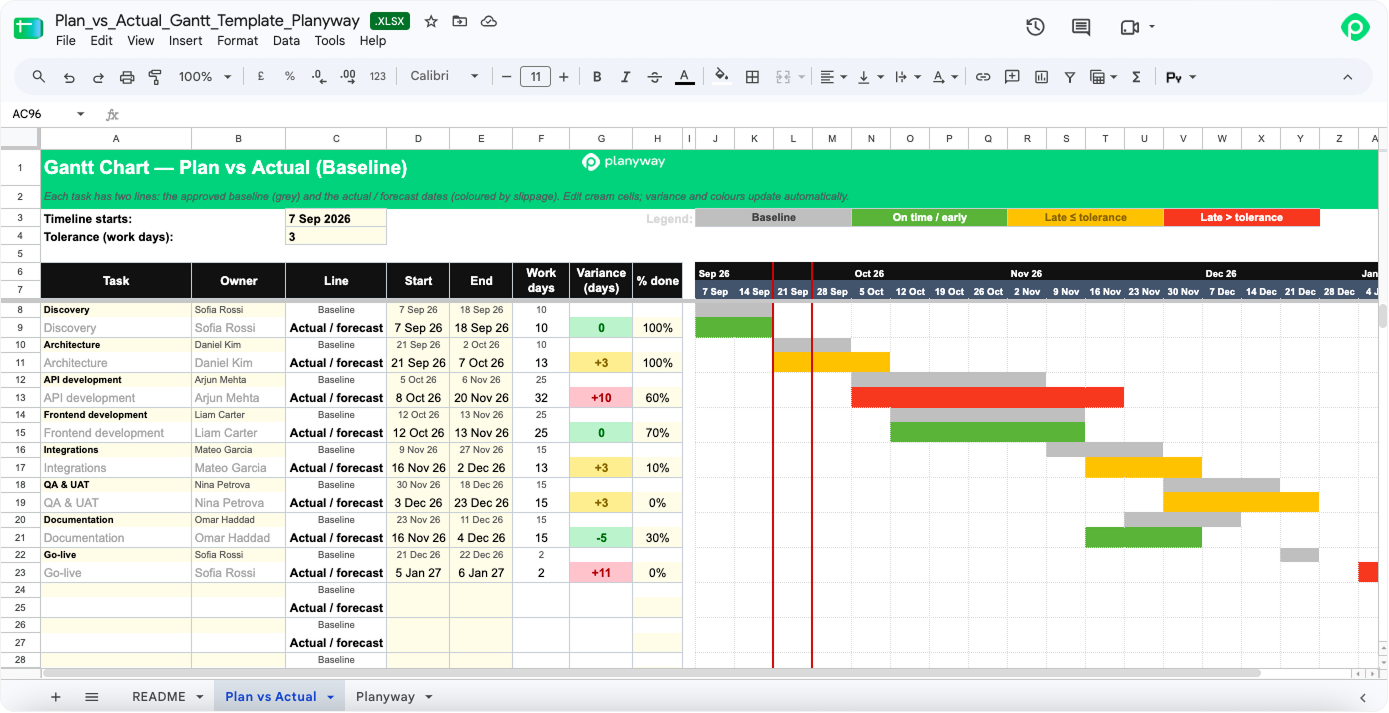
Task: Open the search menus magnifier tool
Action: click(39, 77)
